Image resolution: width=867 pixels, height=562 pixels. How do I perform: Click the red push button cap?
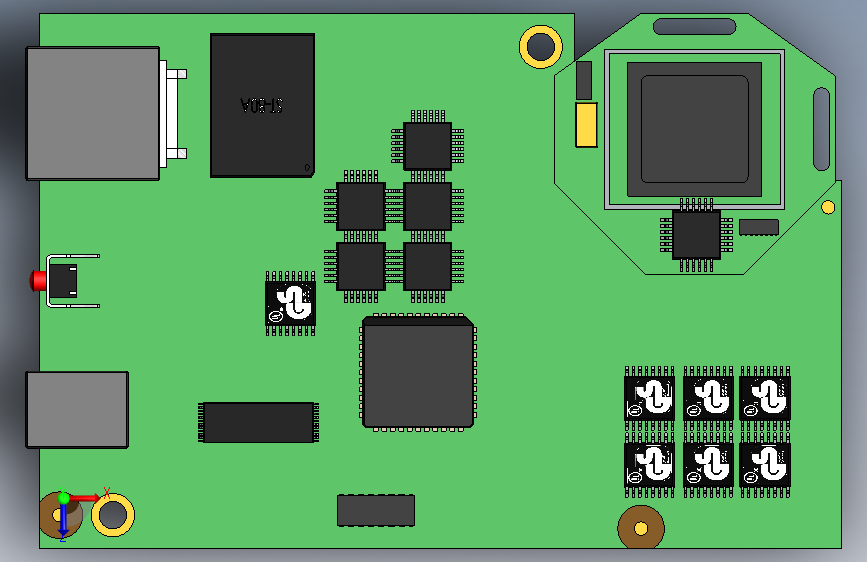click(39, 280)
